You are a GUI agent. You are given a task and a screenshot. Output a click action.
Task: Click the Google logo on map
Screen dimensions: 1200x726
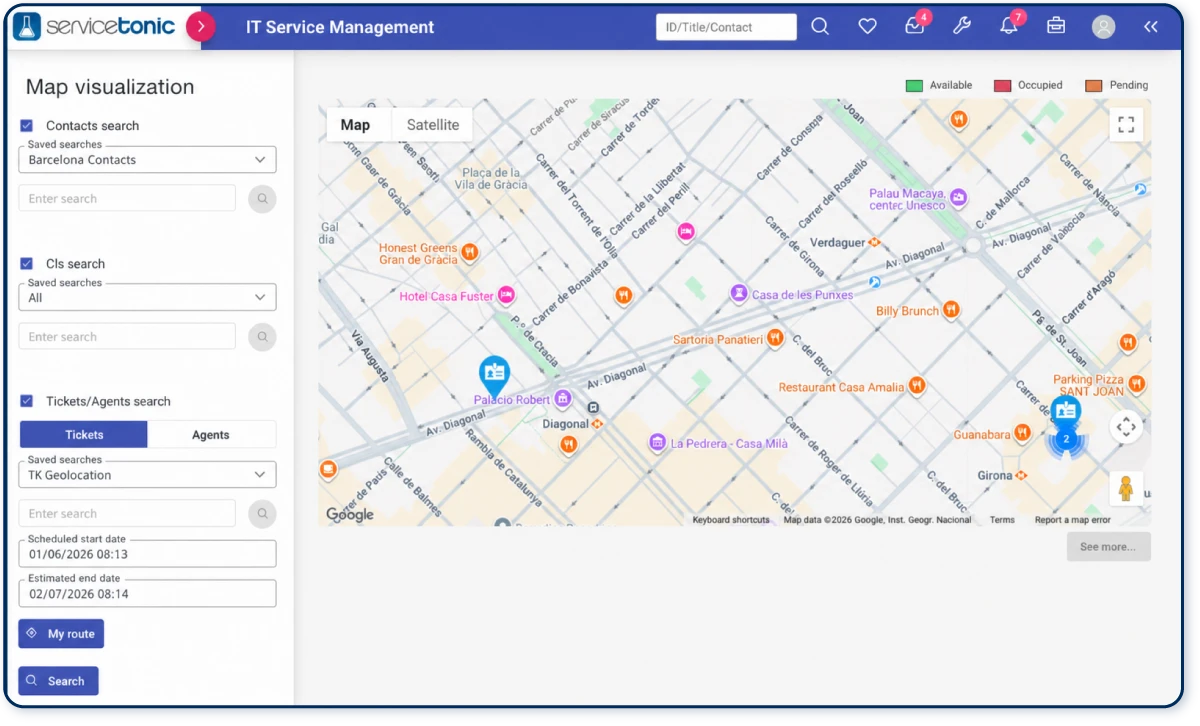(x=350, y=515)
